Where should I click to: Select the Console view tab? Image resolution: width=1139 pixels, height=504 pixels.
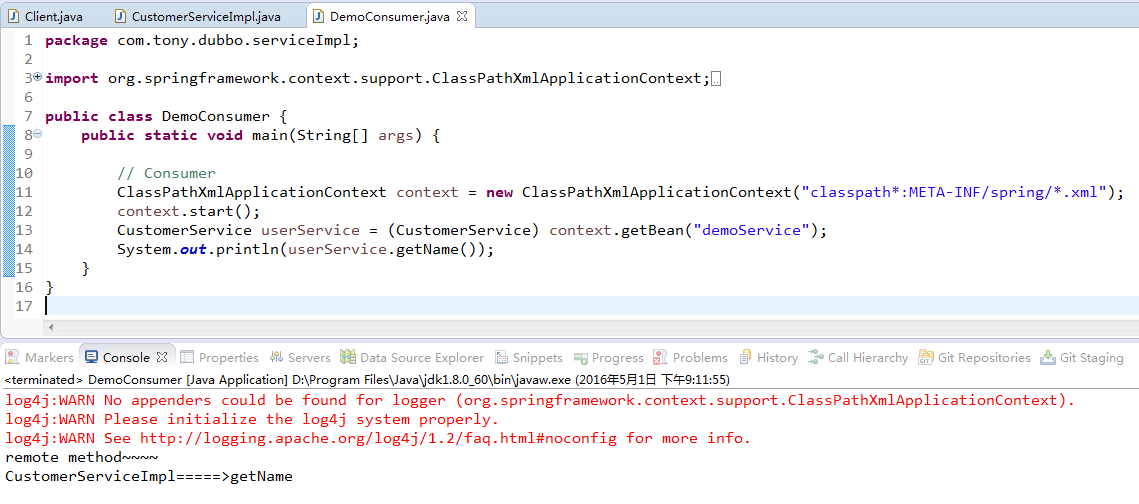[x=126, y=357]
